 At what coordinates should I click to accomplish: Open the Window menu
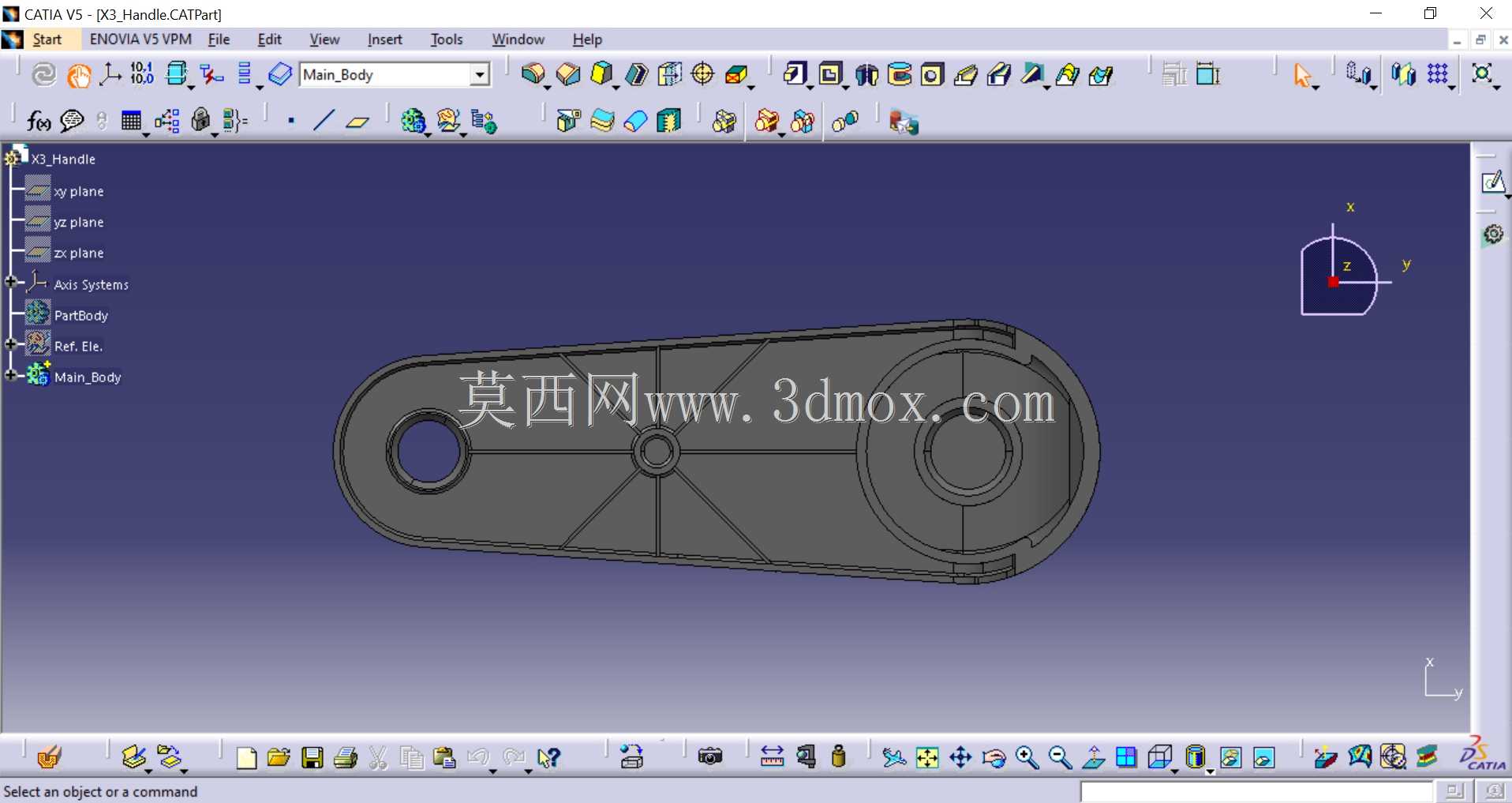tap(518, 39)
